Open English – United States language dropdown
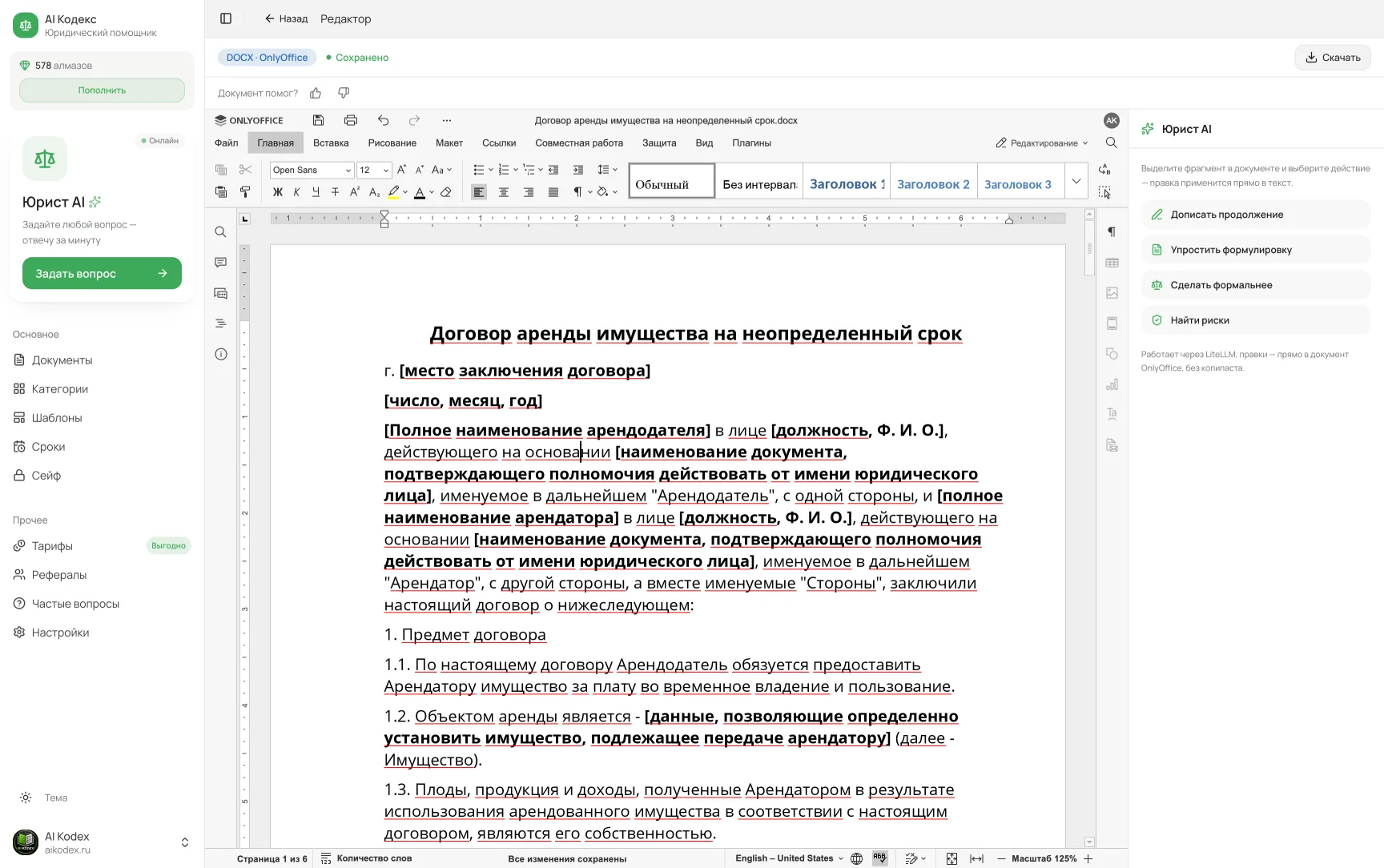Screen dimensions: 1384x868 [x=789, y=858]
